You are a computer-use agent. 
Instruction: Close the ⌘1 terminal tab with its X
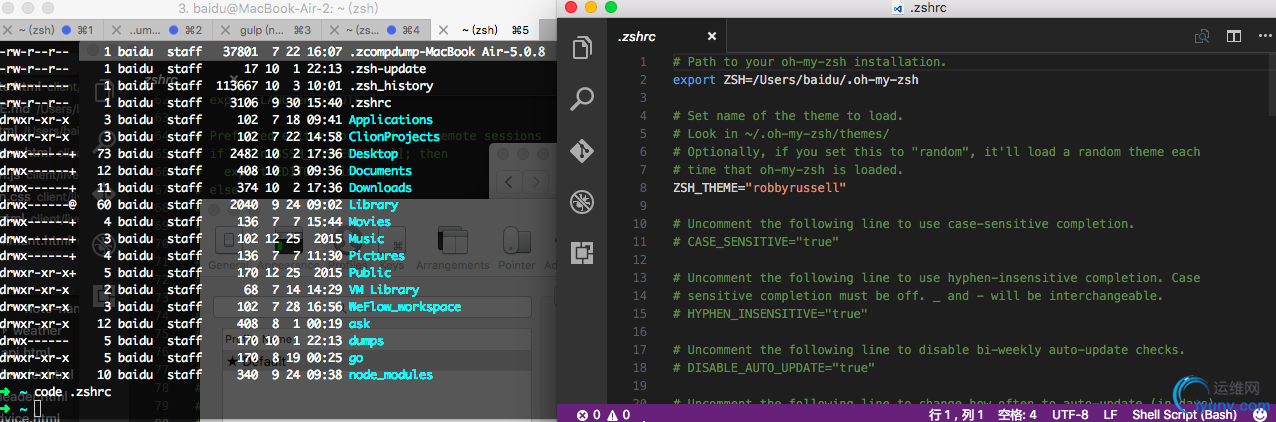pos(7,31)
